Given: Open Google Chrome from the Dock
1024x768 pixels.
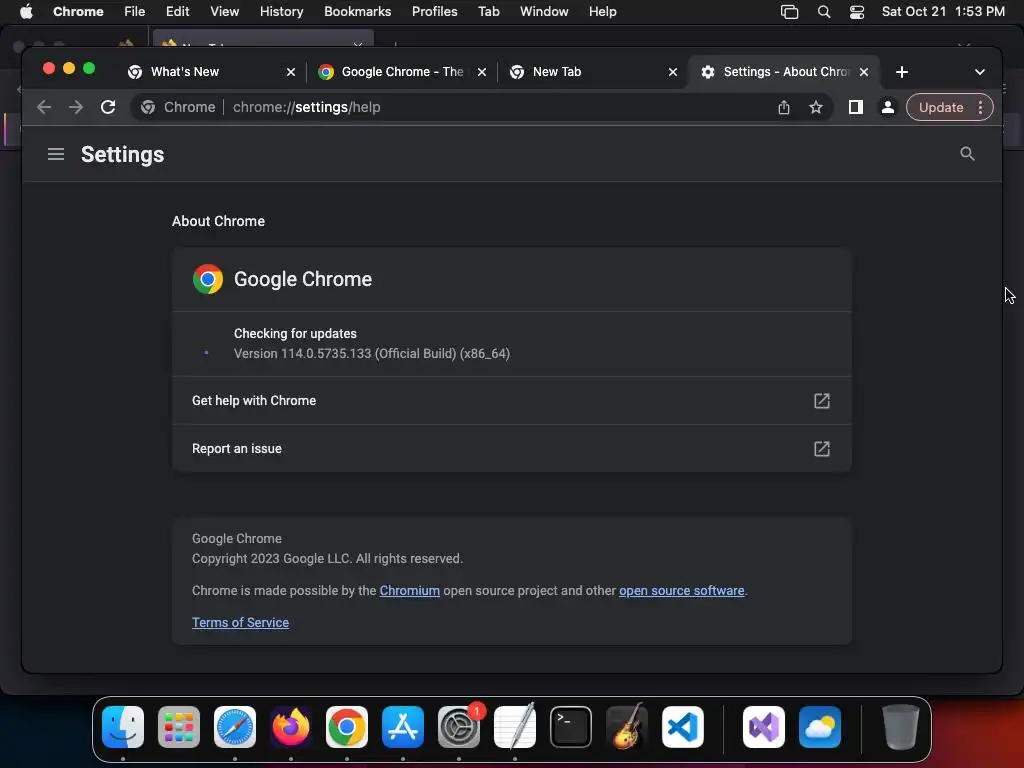Looking at the screenshot, I should 347,727.
